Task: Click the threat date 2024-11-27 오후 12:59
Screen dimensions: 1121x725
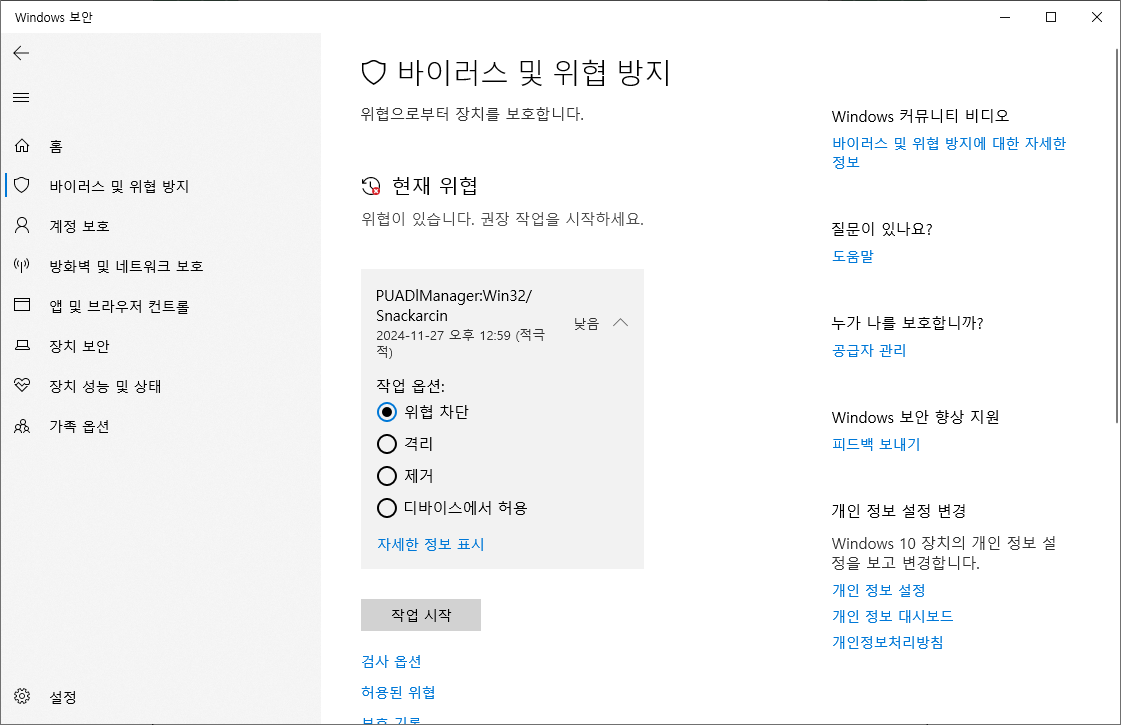Action: click(443, 335)
